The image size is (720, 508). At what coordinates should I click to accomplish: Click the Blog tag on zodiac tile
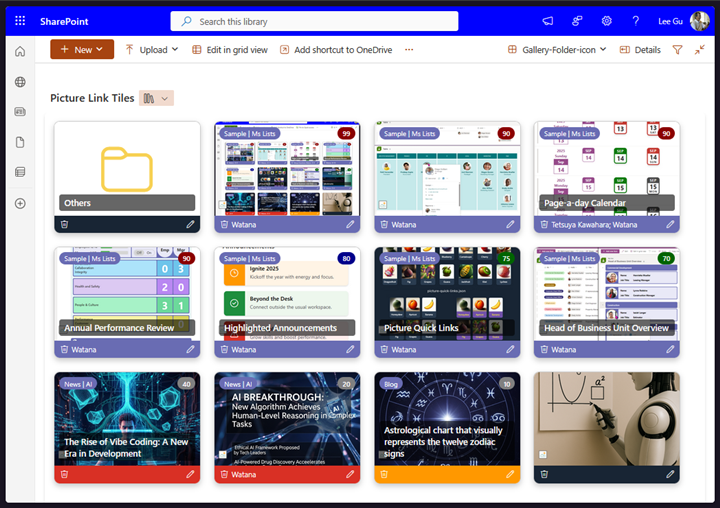tap(391, 384)
